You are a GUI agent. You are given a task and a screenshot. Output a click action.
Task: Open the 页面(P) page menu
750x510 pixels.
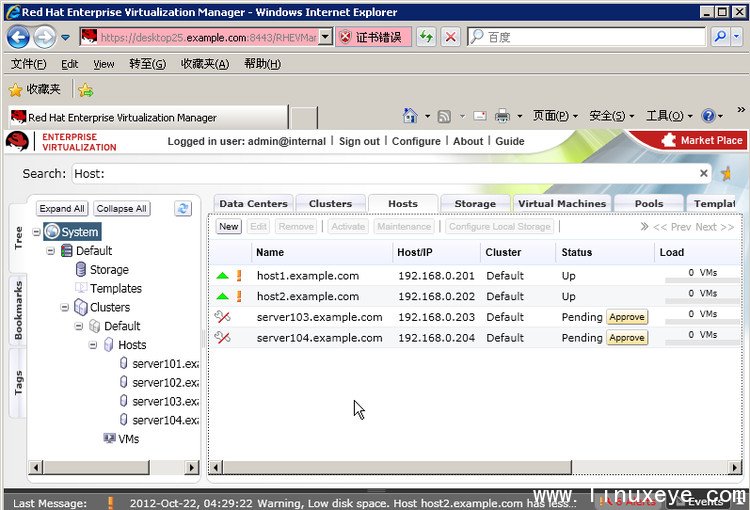pyautogui.click(x=555, y=116)
